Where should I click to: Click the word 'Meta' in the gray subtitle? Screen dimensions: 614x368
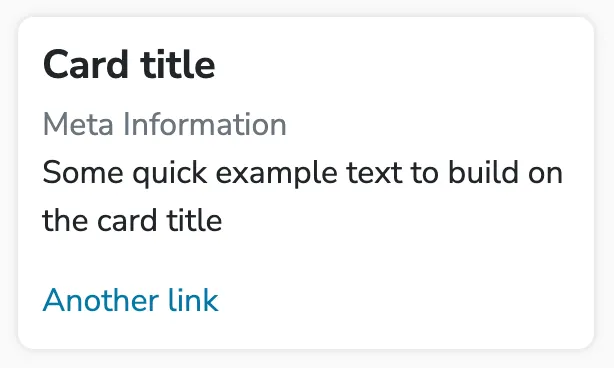pyautogui.click(x=78, y=124)
